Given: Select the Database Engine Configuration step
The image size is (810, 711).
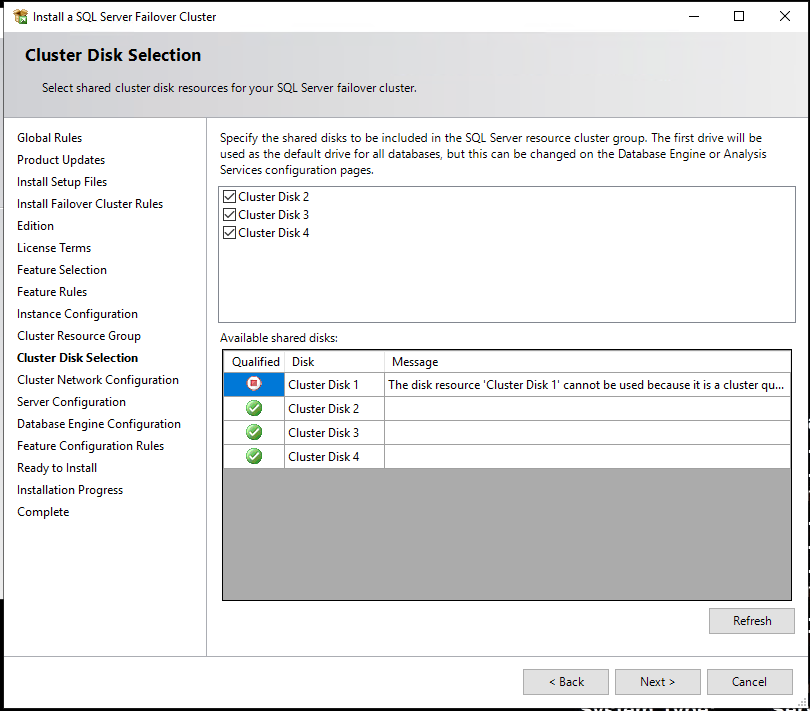Looking at the screenshot, I should coord(99,424).
